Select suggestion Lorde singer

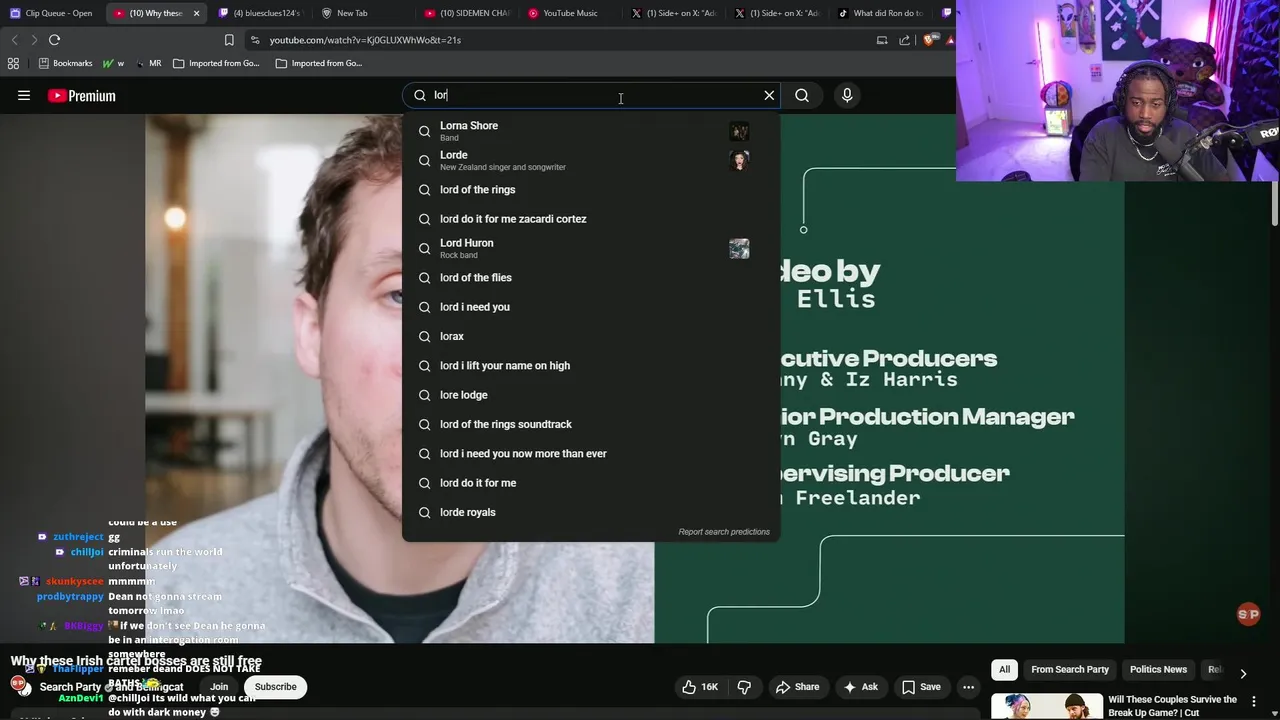tap(591, 160)
